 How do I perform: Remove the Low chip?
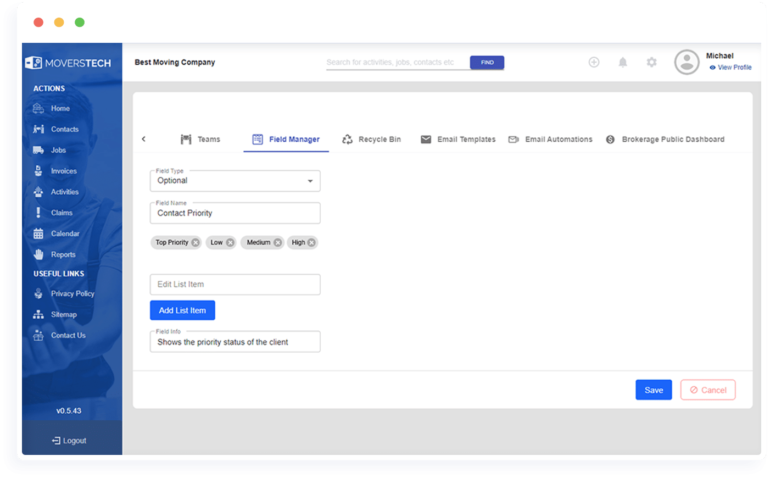[x=230, y=243]
